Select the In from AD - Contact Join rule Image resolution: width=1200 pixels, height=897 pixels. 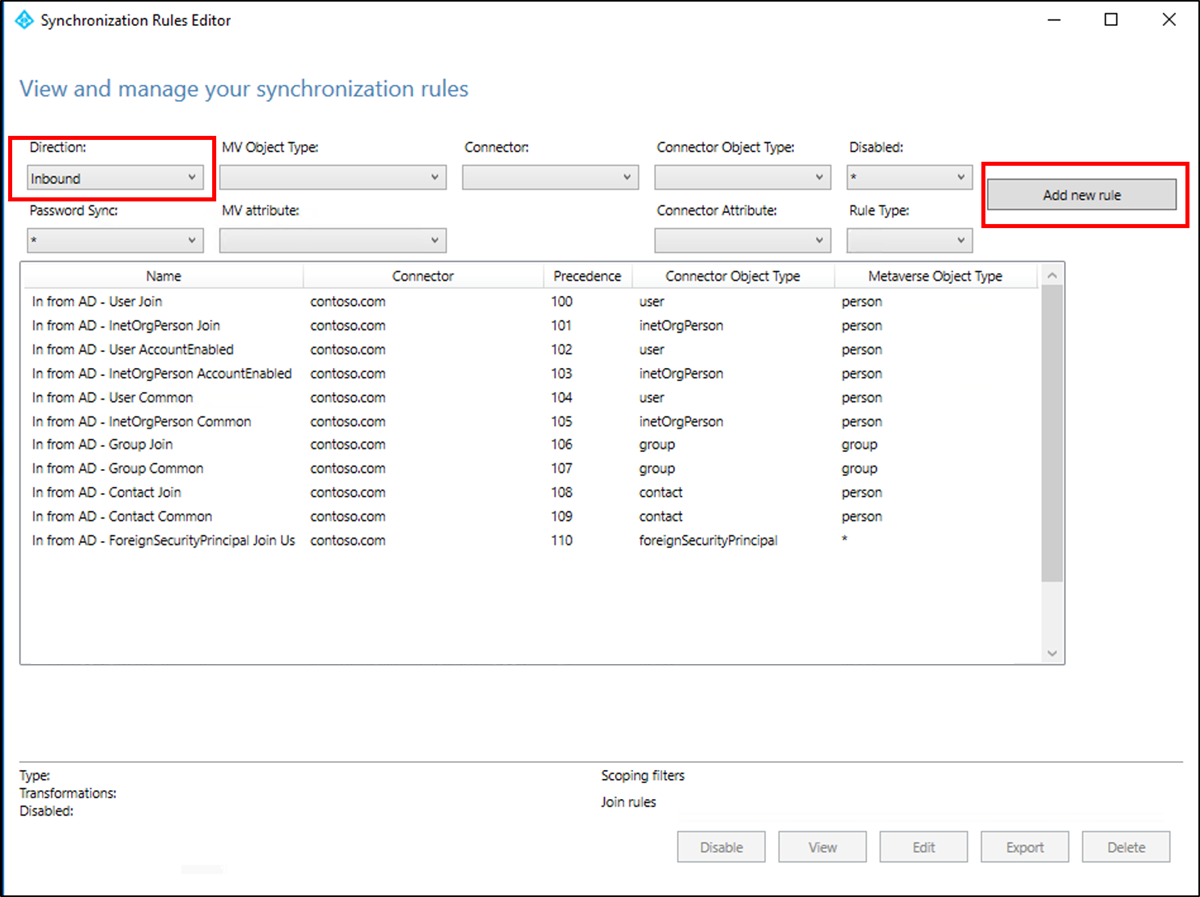[x=106, y=492]
